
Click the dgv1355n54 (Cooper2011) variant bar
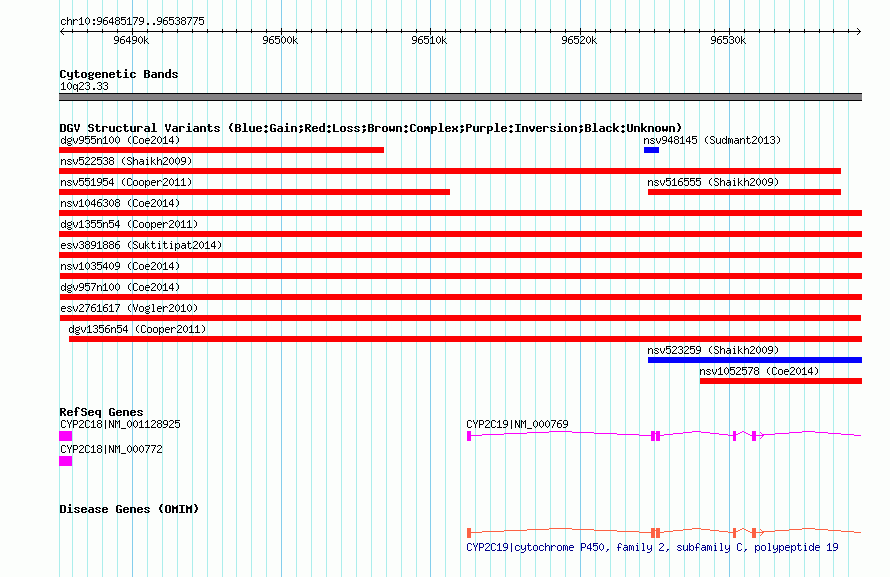click(460, 234)
